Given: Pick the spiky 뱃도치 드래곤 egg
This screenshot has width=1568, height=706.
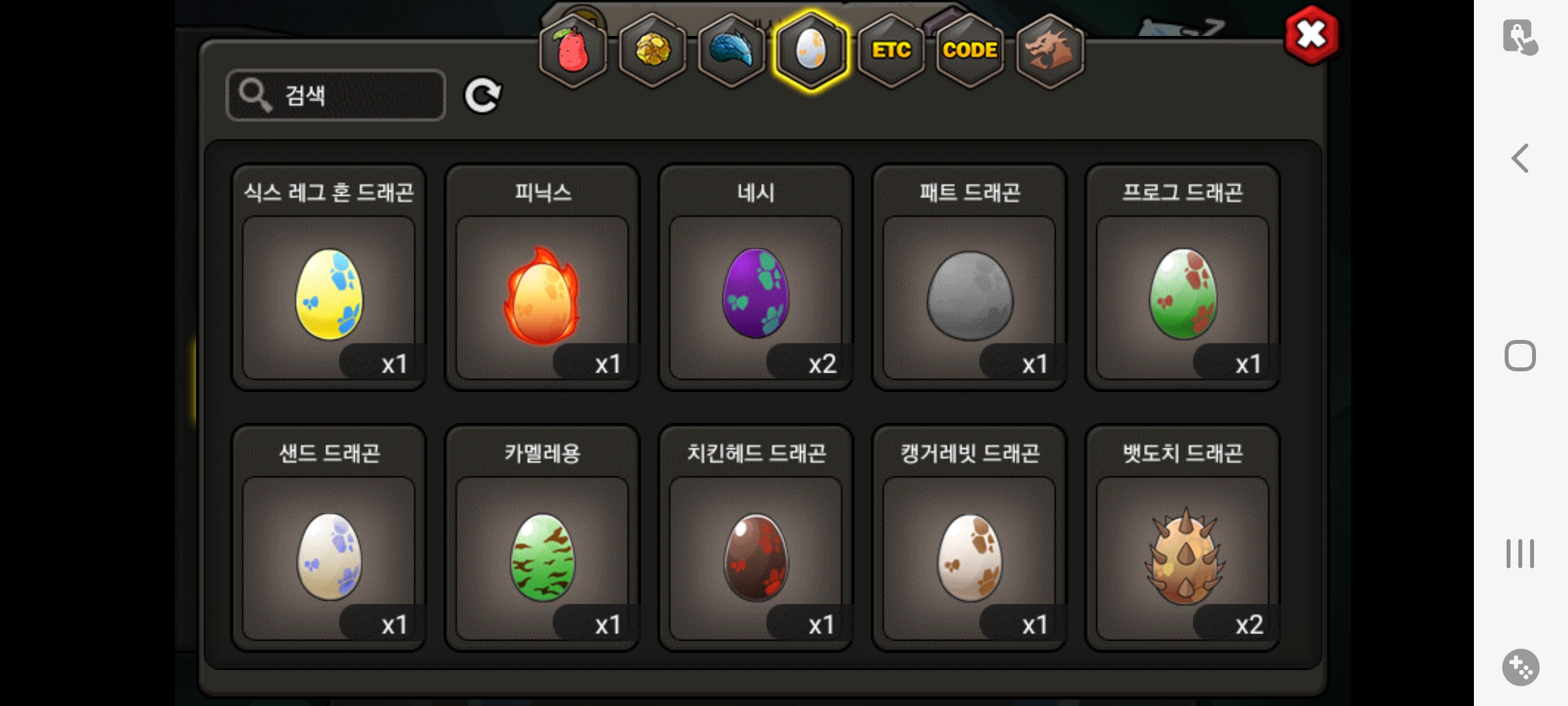Looking at the screenshot, I should pos(1183,538).
